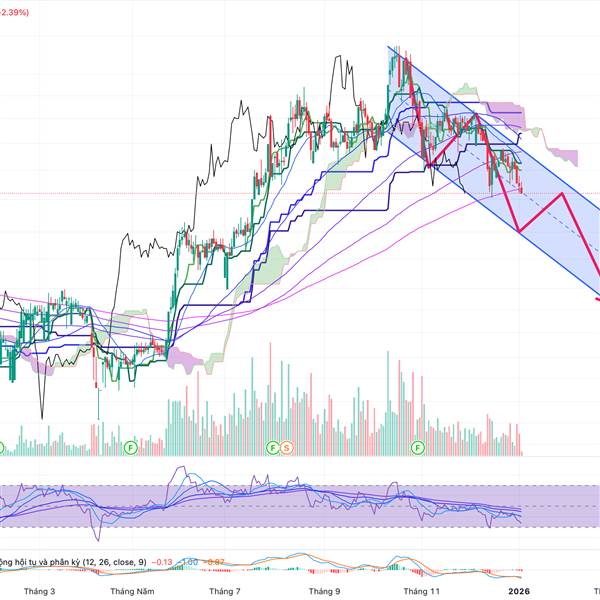Click the Tháng Năm time axis label
Viewport: 600px width, 600px height.
(x=132, y=591)
